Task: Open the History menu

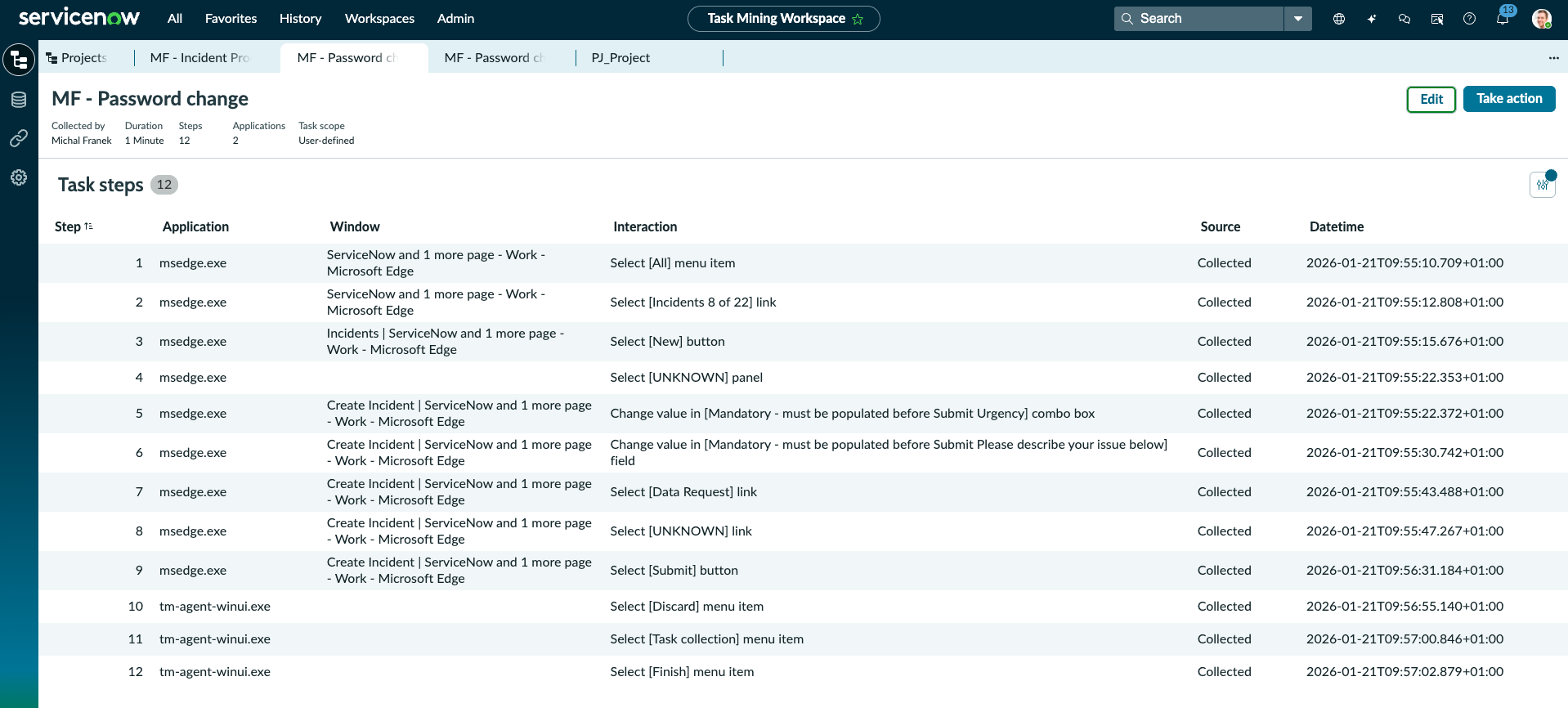Action: pyautogui.click(x=300, y=19)
